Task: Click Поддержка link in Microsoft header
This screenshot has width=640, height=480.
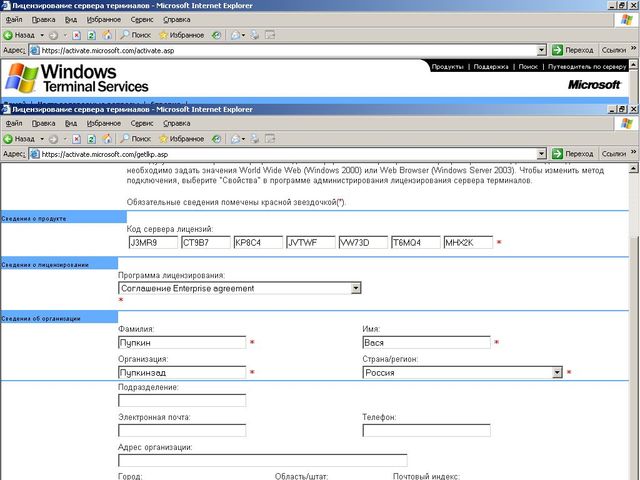Action: [491, 67]
